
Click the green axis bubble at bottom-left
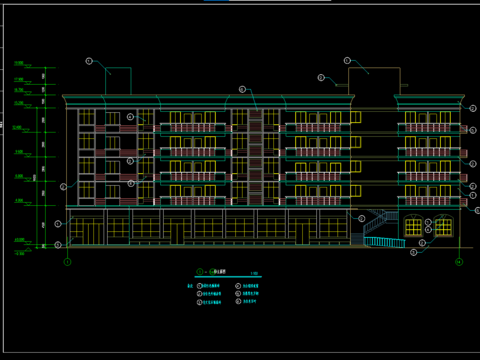pos(67,262)
